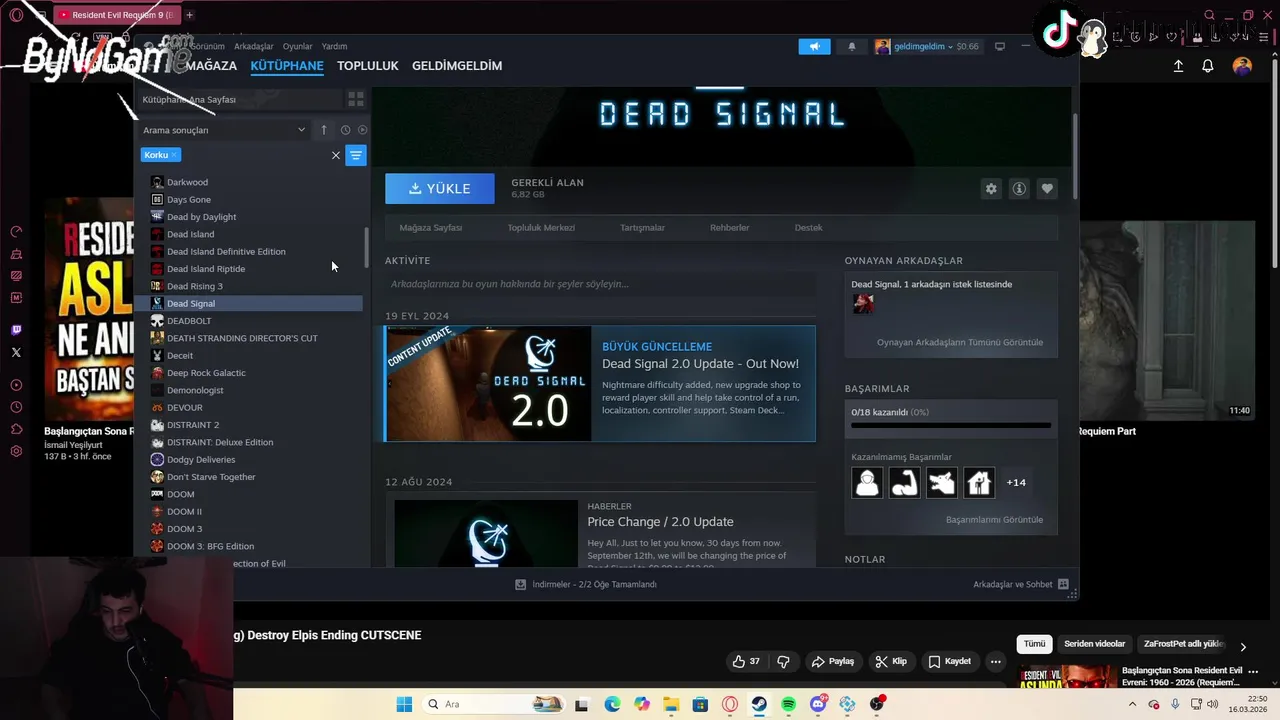The image size is (1280, 720).
Task: Open Steam notifications bell
Action: click(x=852, y=46)
